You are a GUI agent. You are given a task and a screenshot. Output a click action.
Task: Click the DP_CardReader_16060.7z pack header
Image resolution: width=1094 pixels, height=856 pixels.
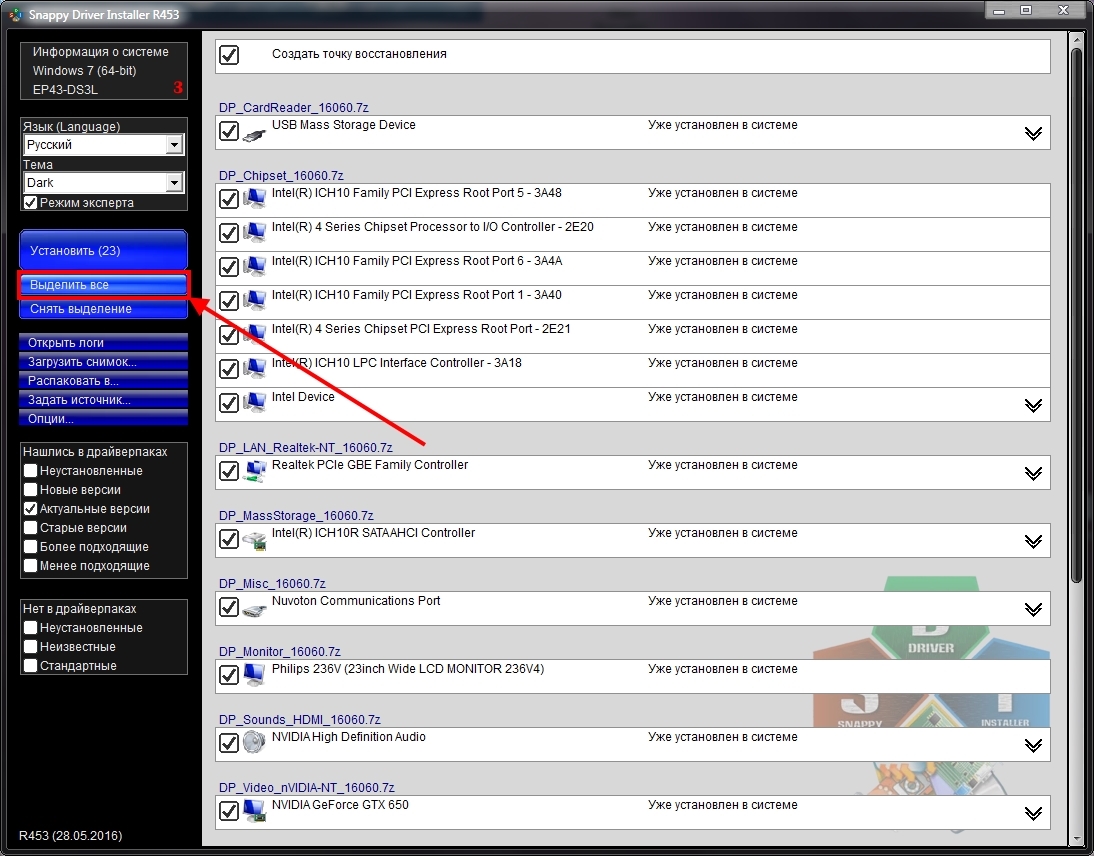(x=294, y=108)
